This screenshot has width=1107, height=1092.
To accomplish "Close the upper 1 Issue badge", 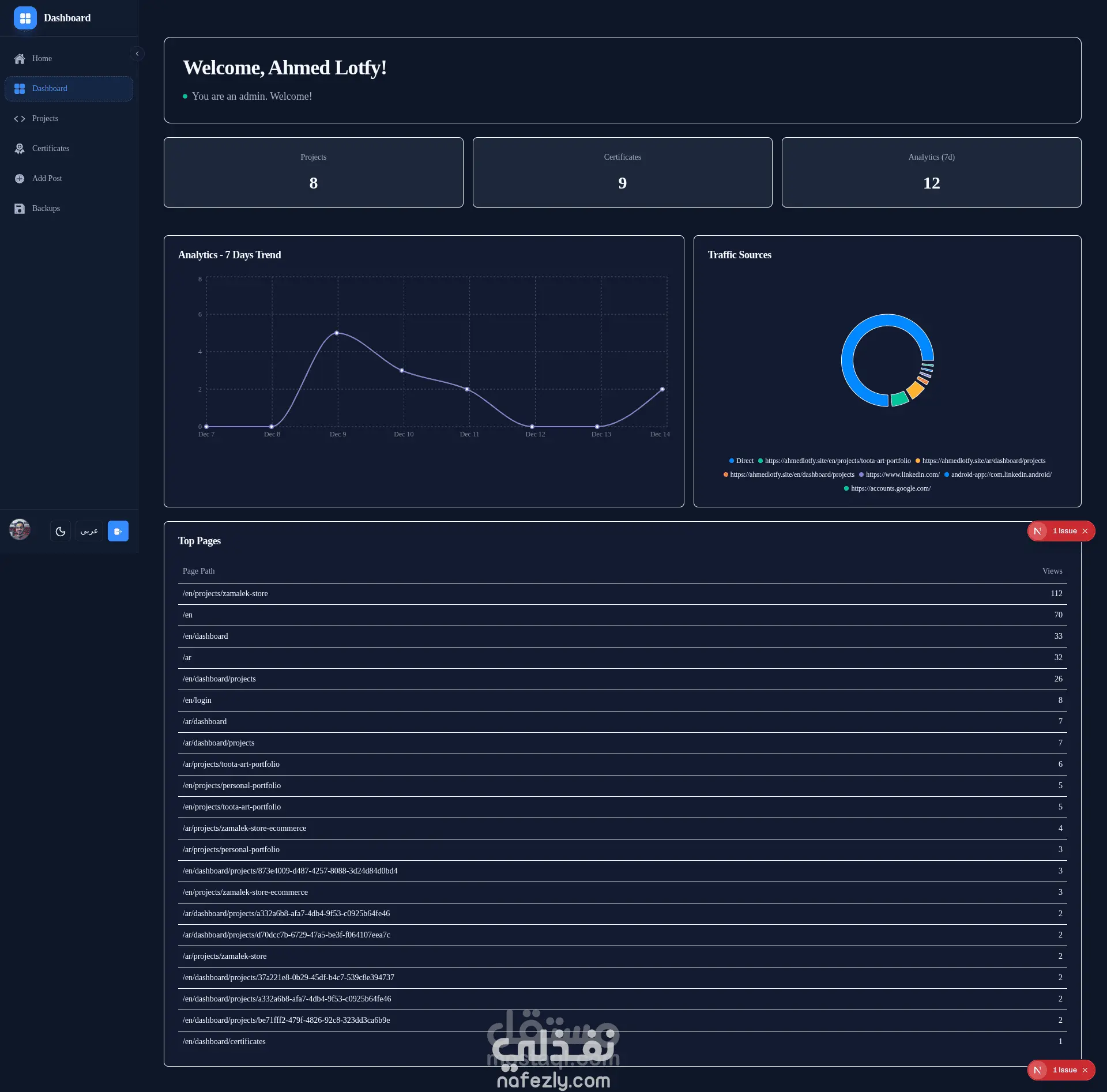I will point(1085,531).
